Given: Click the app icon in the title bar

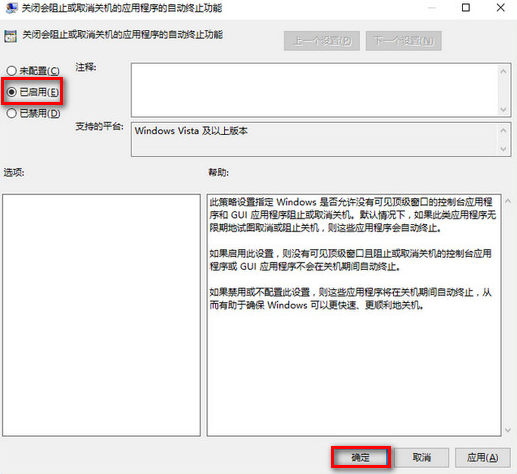Looking at the screenshot, I should click(11, 7).
